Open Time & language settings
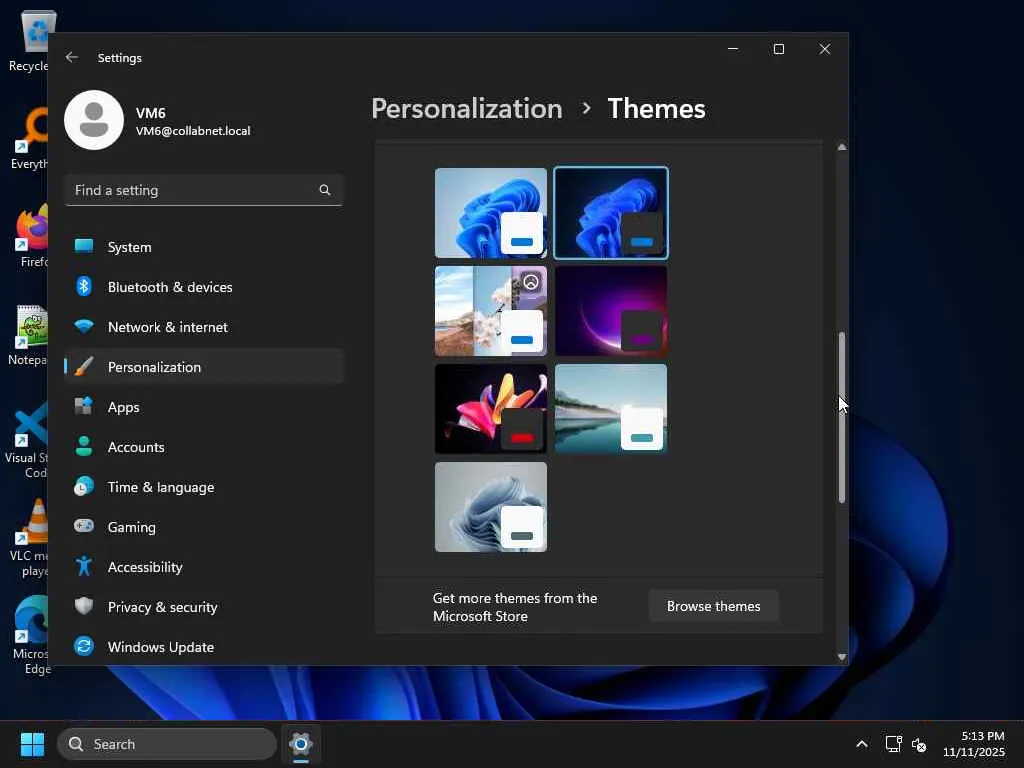Viewport: 1024px width, 768px height. [160, 487]
